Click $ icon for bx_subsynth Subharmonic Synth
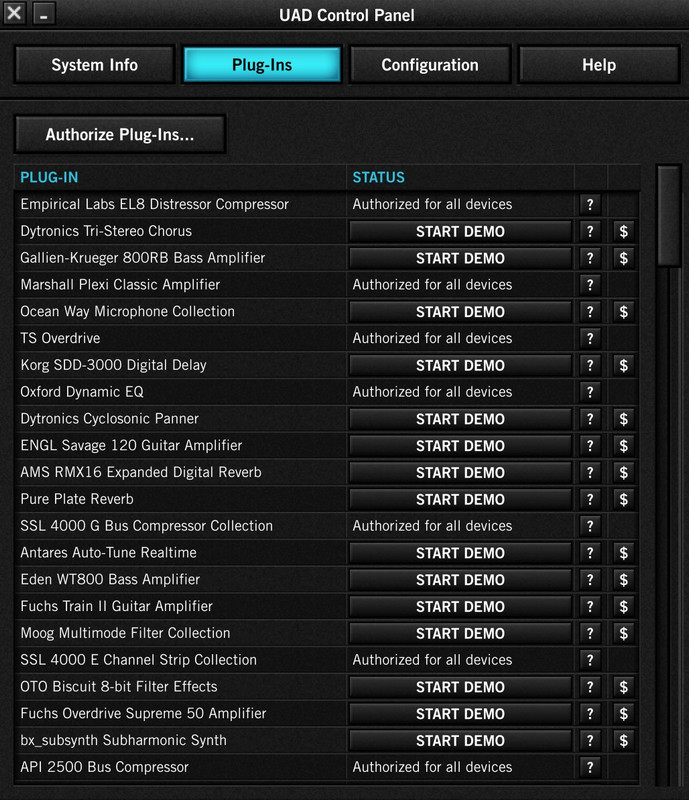The height and width of the screenshot is (800, 689). click(x=624, y=740)
